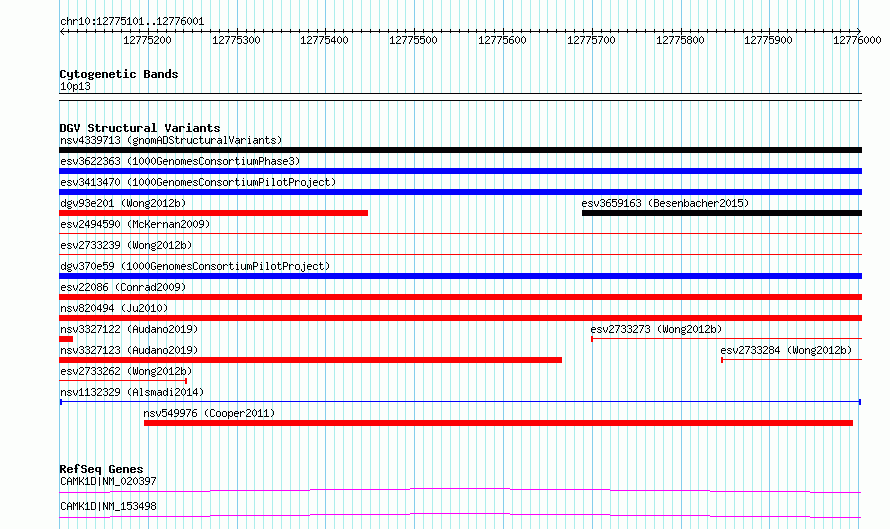Click ruler position 12775700
This screenshot has width=890, height=529.
[591, 40]
